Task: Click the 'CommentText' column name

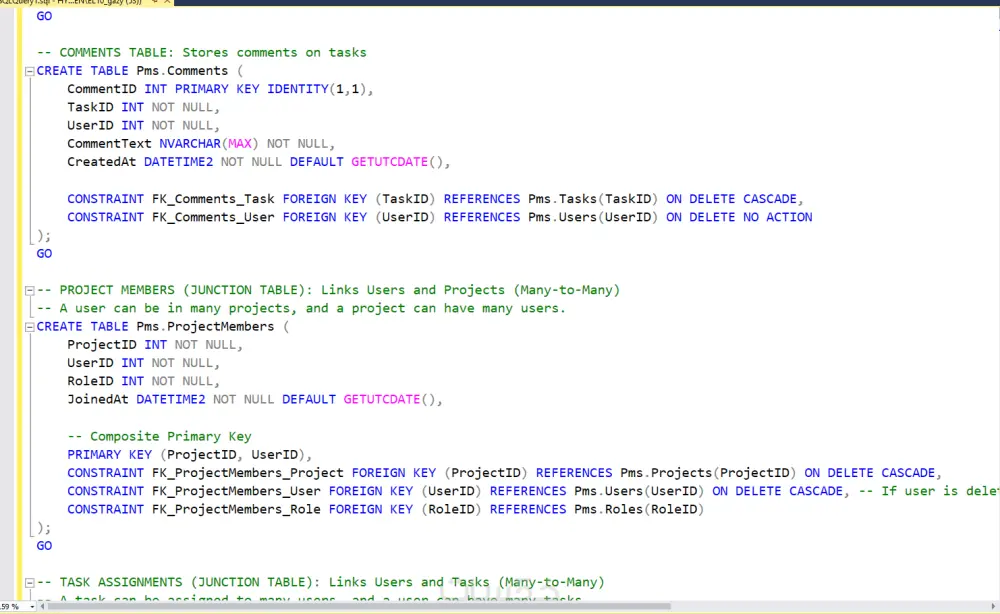Action: coord(109,144)
